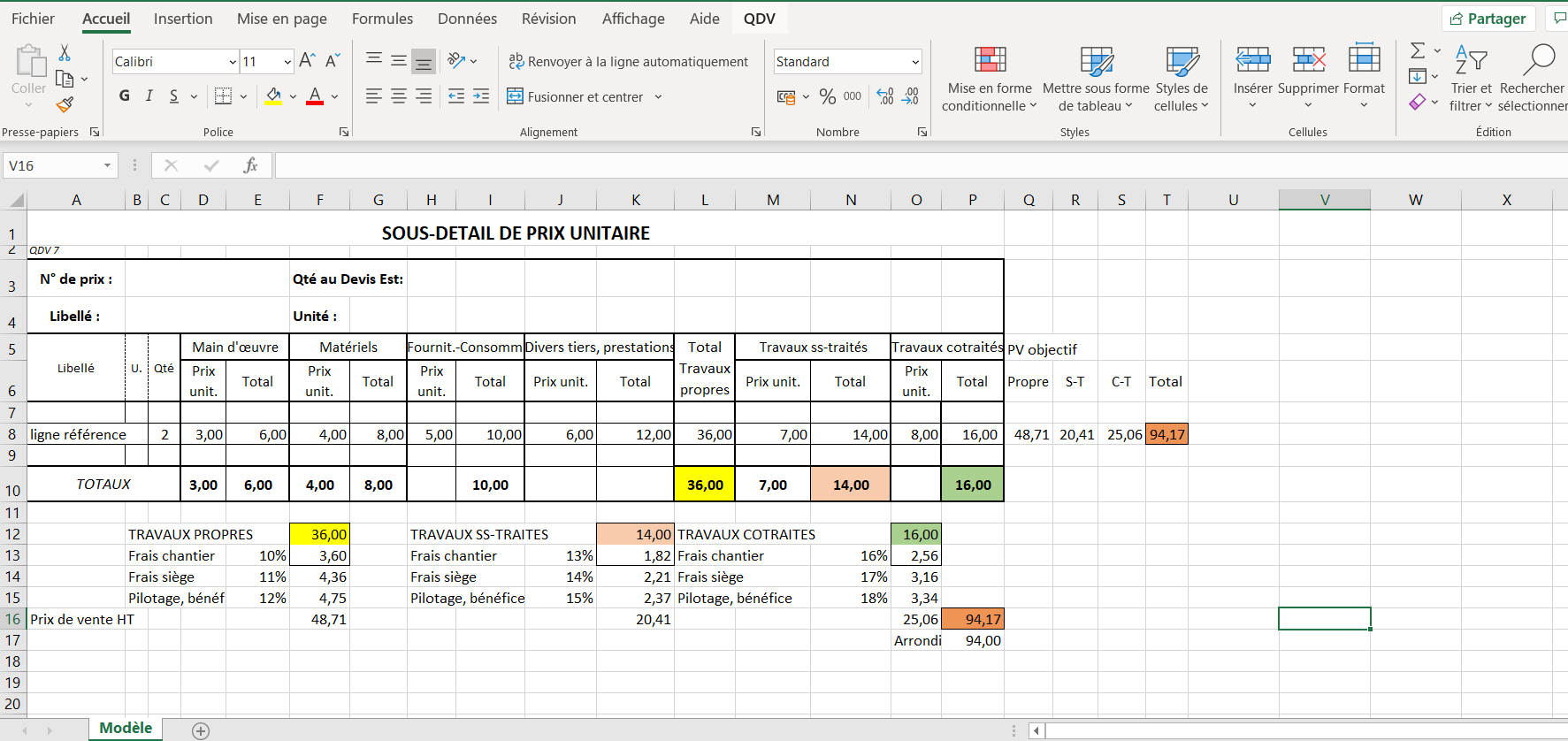1568x741 pixels.
Task: Click the Select All corner triangle
Action: [16, 200]
